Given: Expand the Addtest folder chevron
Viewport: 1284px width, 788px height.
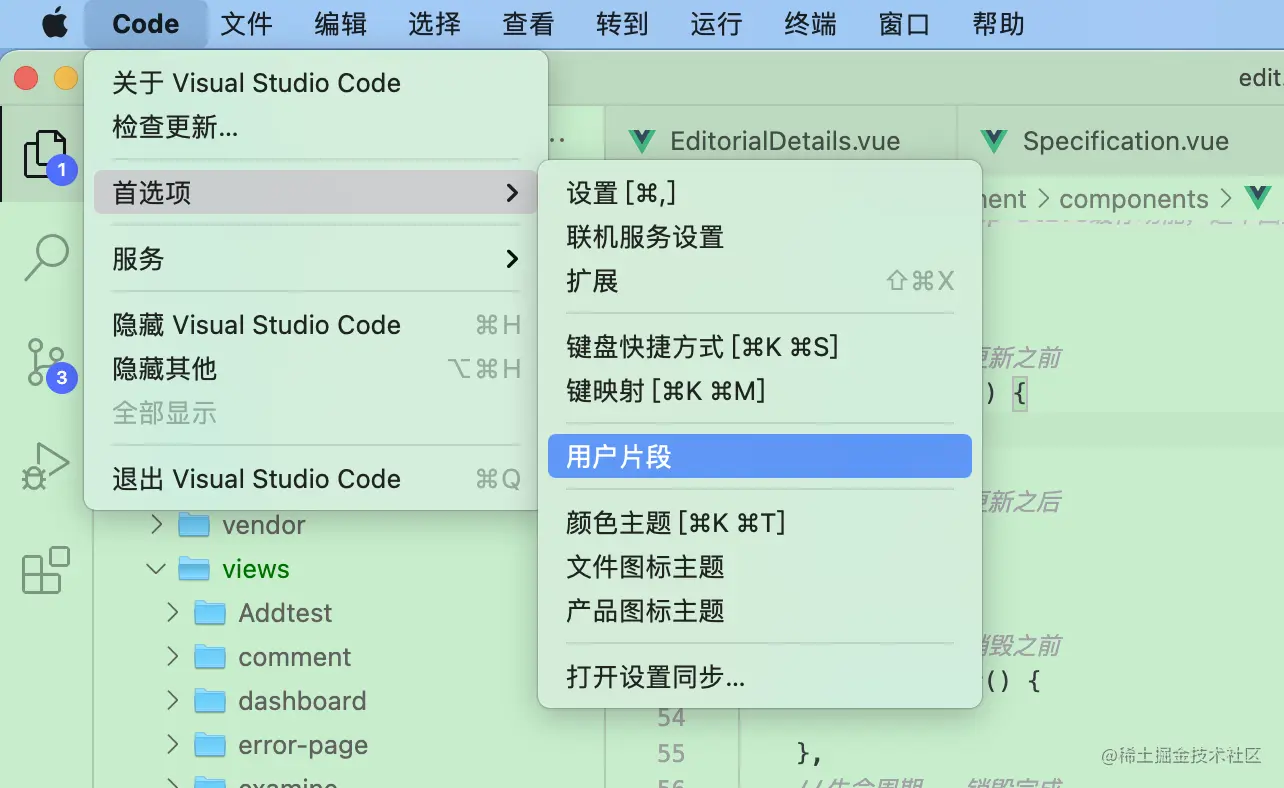Looking at the screenshot, I should tap(172, 612).
